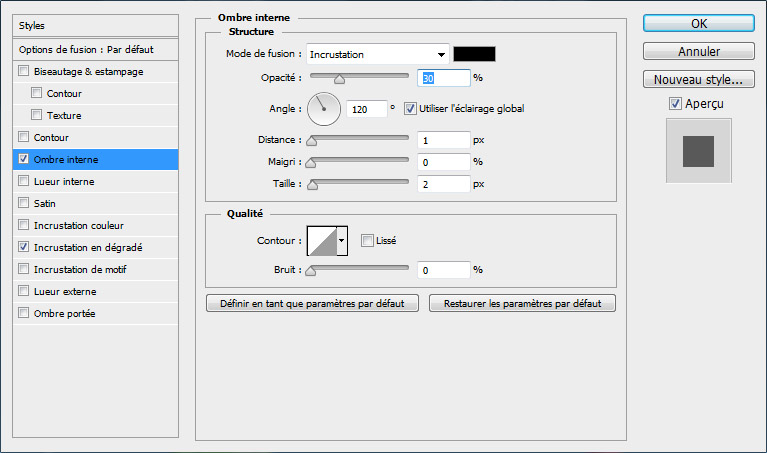Click the style preview thumbnail

[699, 151]
